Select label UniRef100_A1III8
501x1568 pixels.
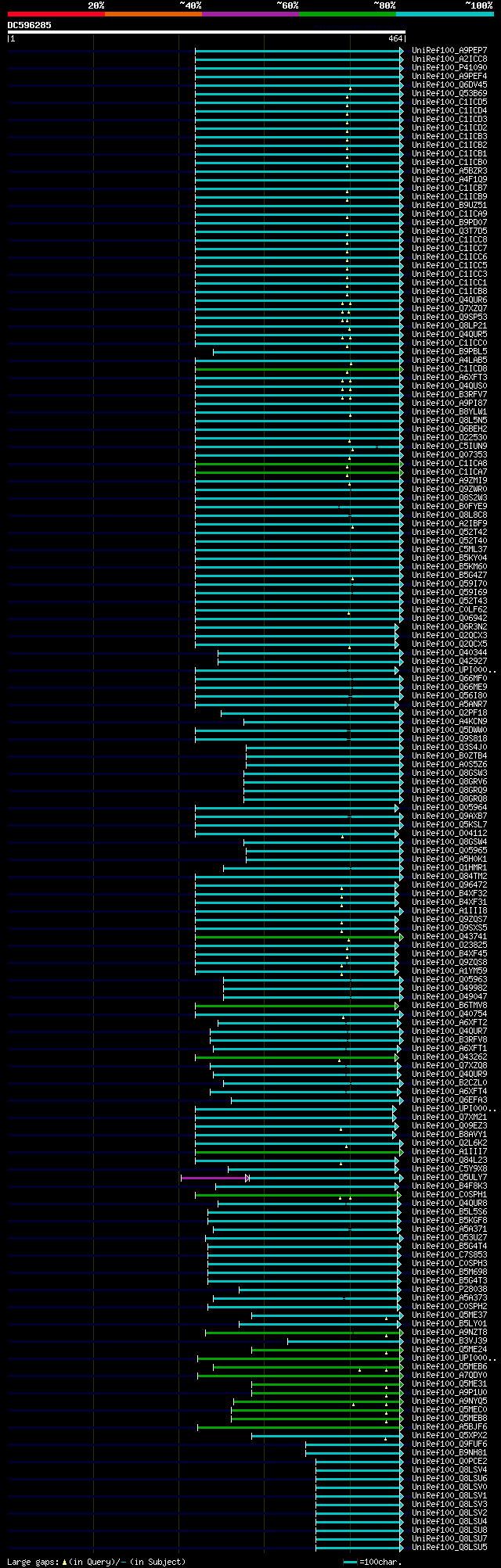tap(449, 911)
